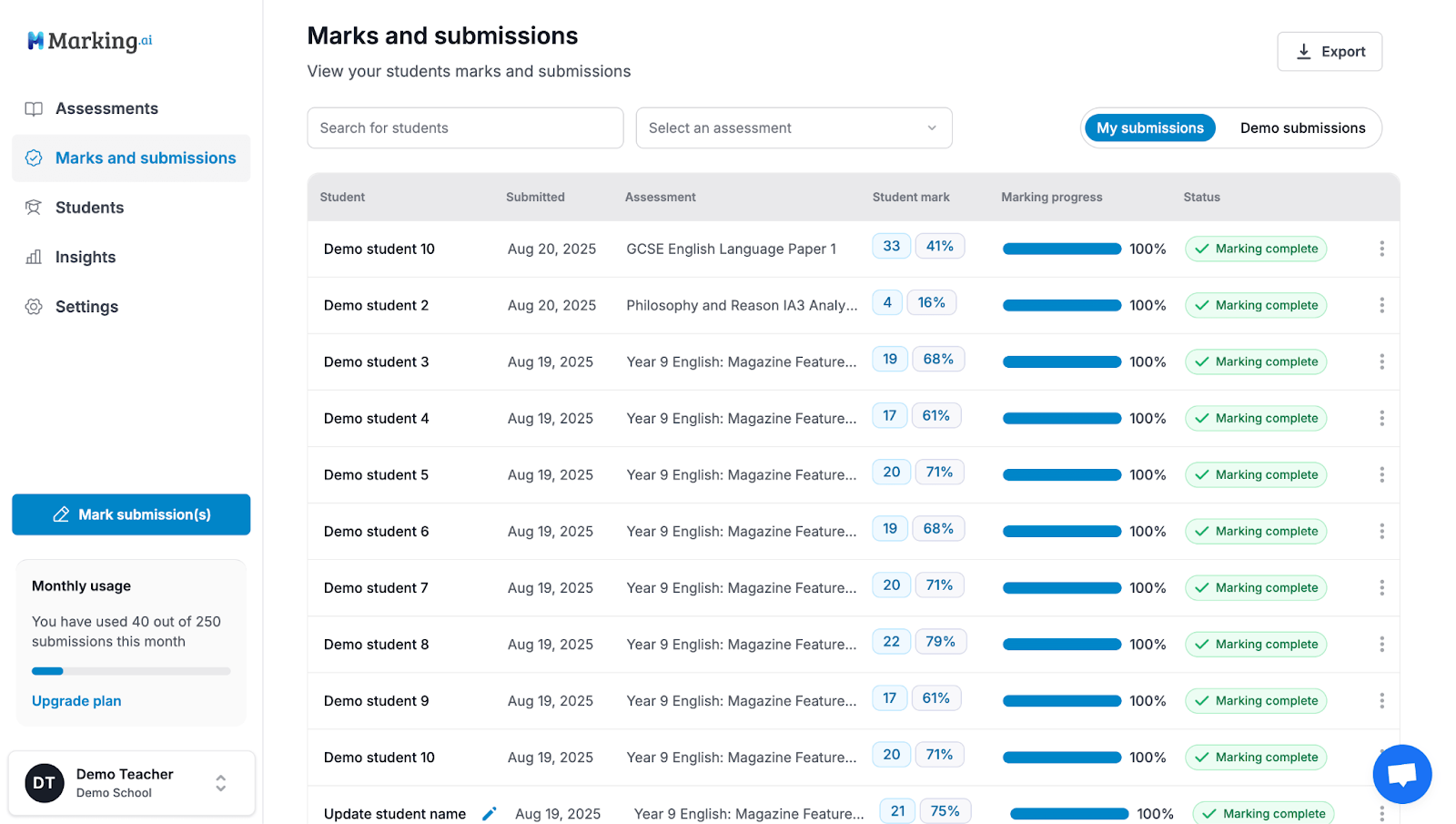Click the pencil icon beside Update student name
The image size is (1456, 824).
point(490,813)
